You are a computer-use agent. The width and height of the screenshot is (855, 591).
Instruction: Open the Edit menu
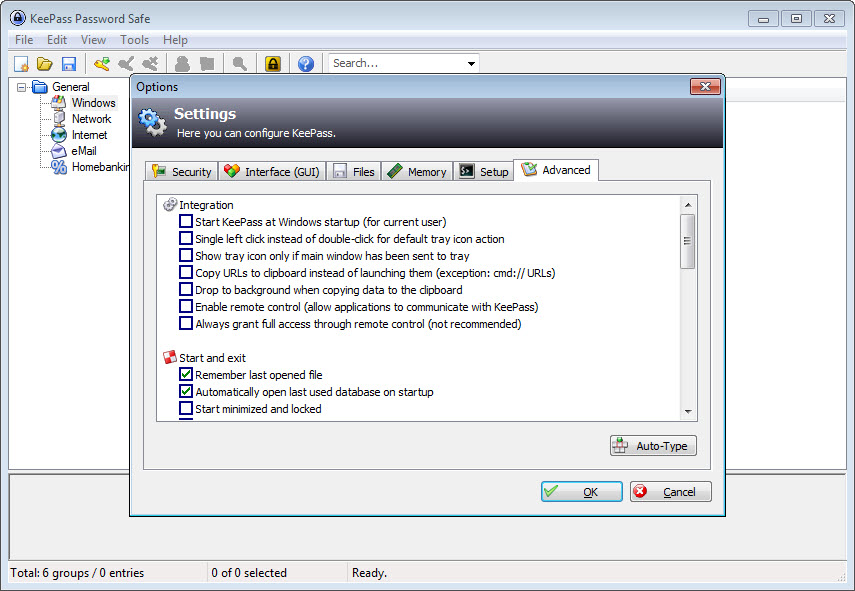(57, 40)
